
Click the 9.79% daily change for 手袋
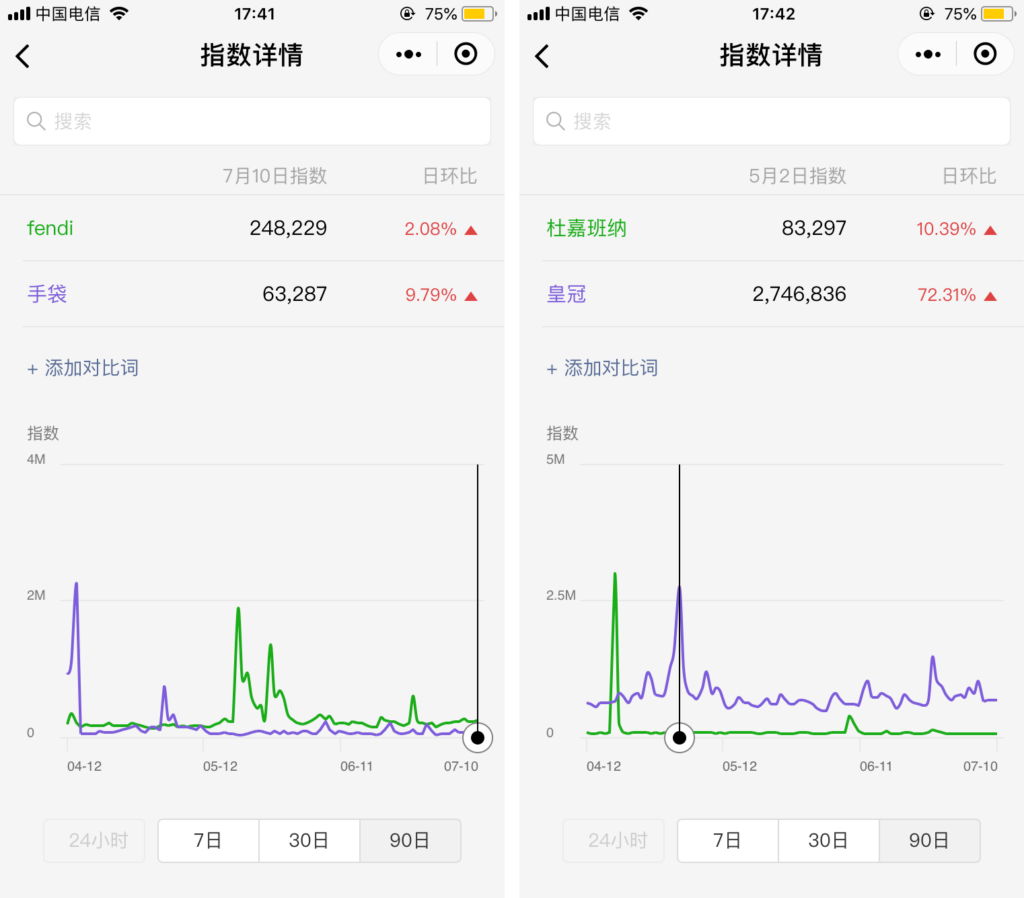430,295
